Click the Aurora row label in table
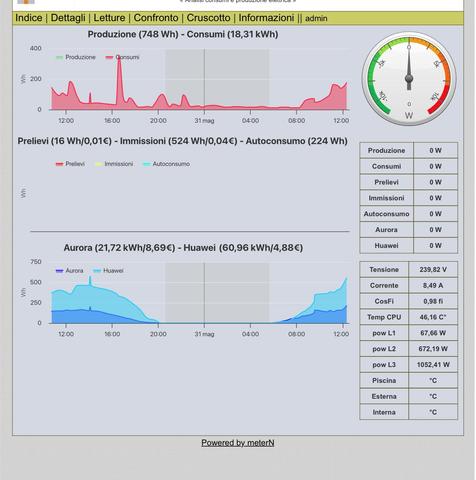 [386, 230]
